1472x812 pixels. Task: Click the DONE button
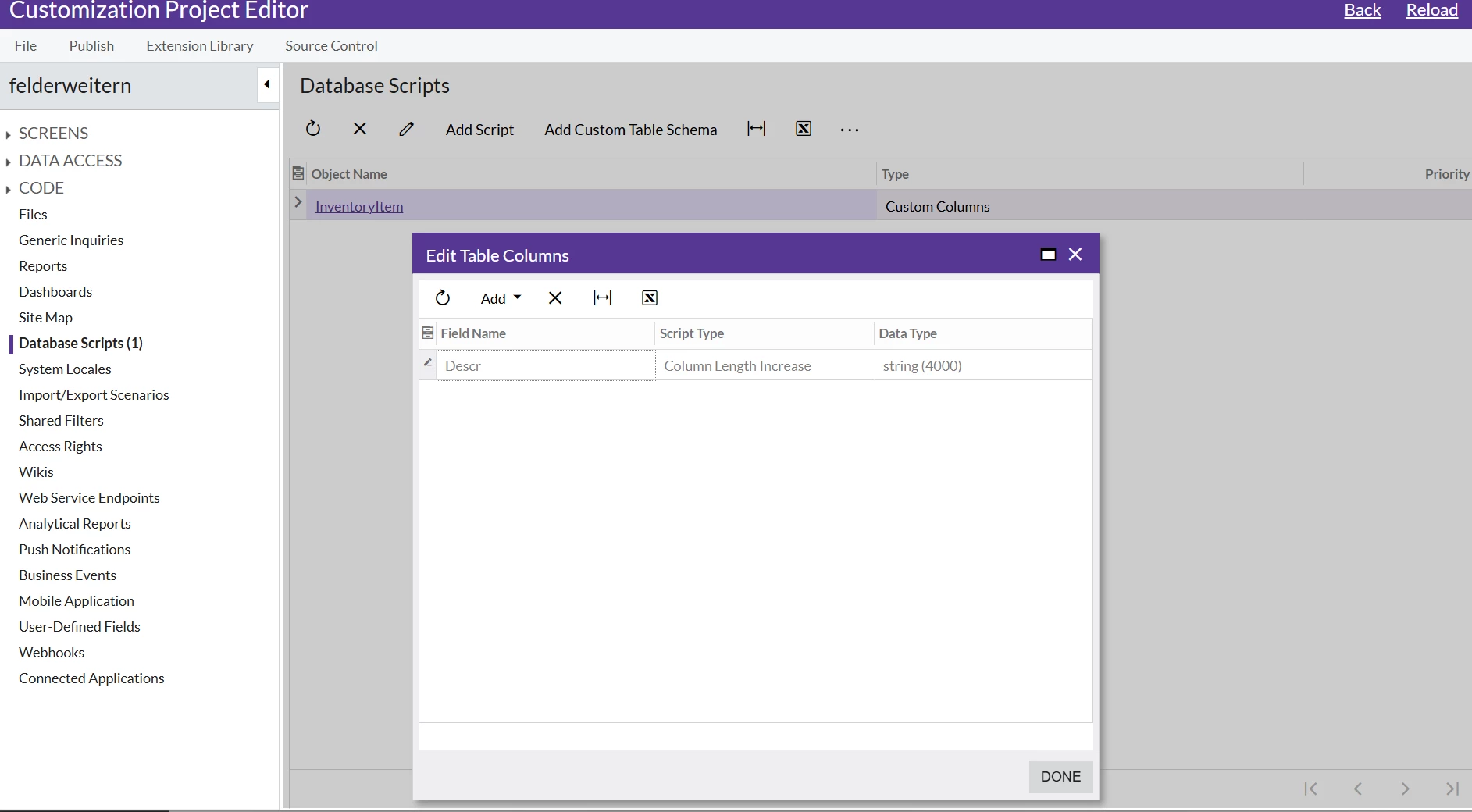point(1060,777)
